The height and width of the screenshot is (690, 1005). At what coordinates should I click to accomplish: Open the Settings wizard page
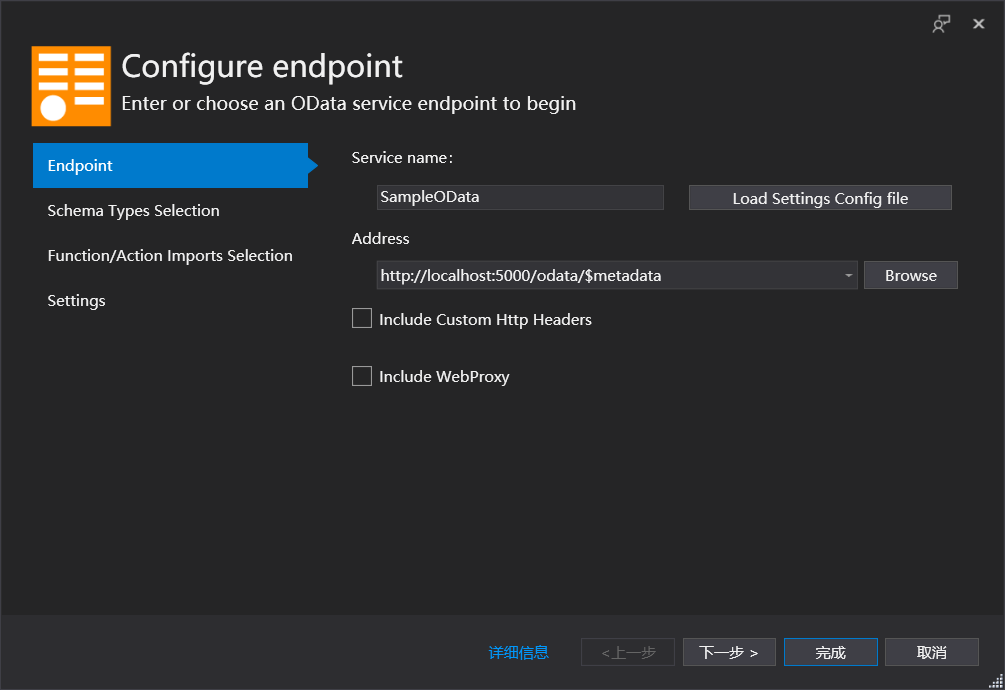point(76,300)
